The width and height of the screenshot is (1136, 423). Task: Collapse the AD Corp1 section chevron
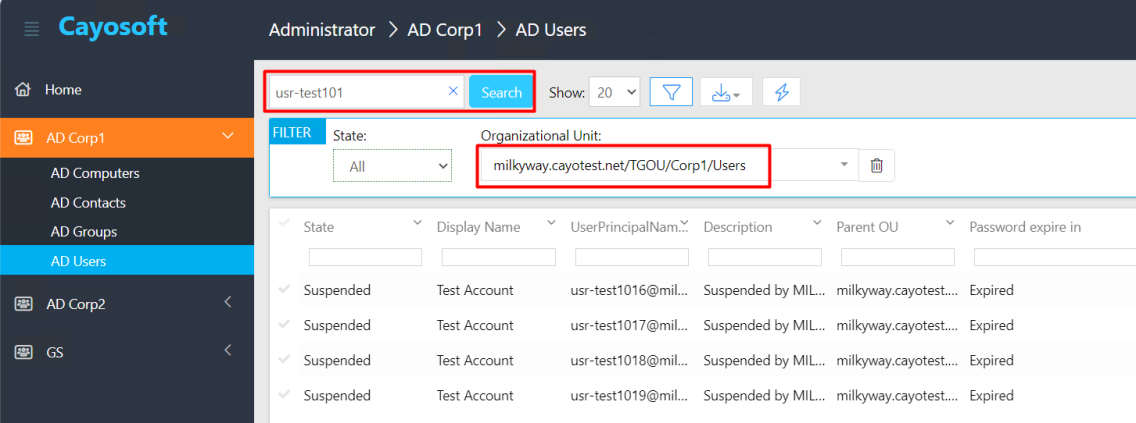tap(228, 135)
